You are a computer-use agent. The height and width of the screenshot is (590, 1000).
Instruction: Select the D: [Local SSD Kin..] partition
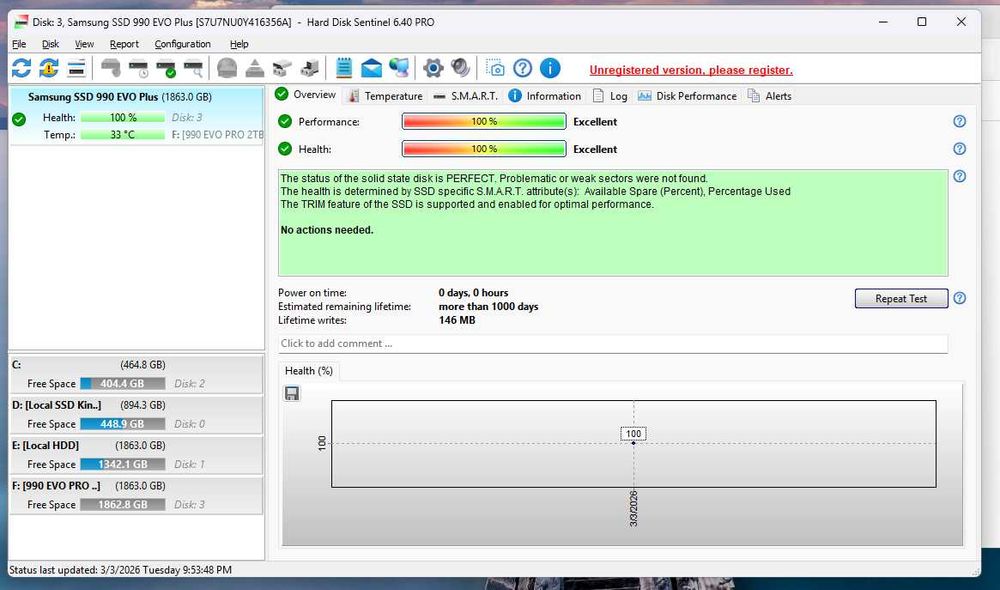136,414
